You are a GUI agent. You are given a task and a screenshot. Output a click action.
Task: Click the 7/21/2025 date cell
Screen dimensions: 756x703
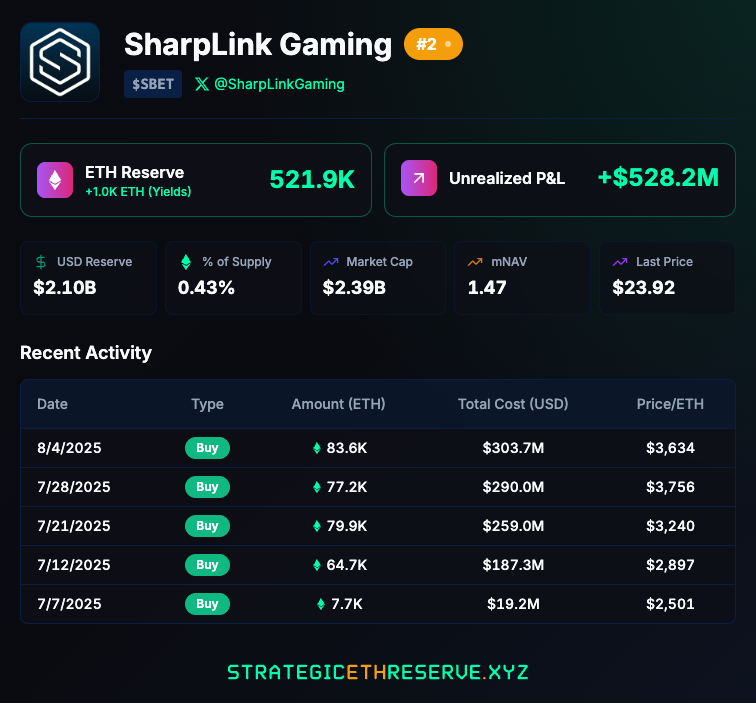(x=74, y=526)
